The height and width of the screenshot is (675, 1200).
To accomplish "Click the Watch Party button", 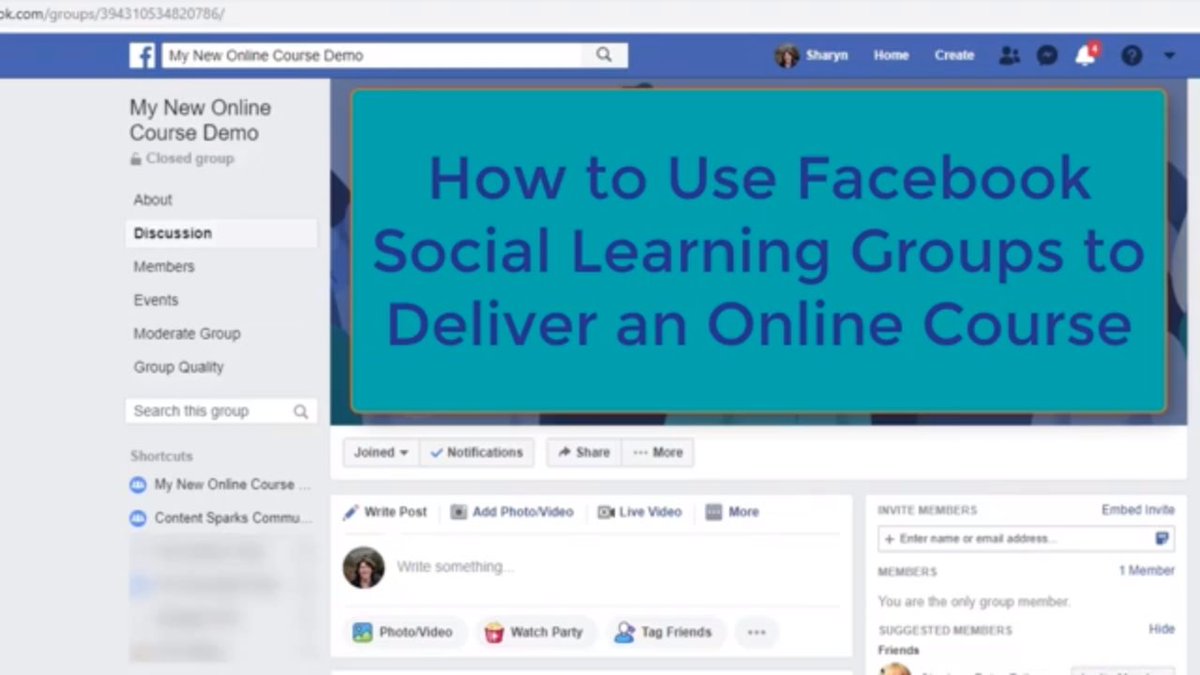I will click(x=535, y=632).
